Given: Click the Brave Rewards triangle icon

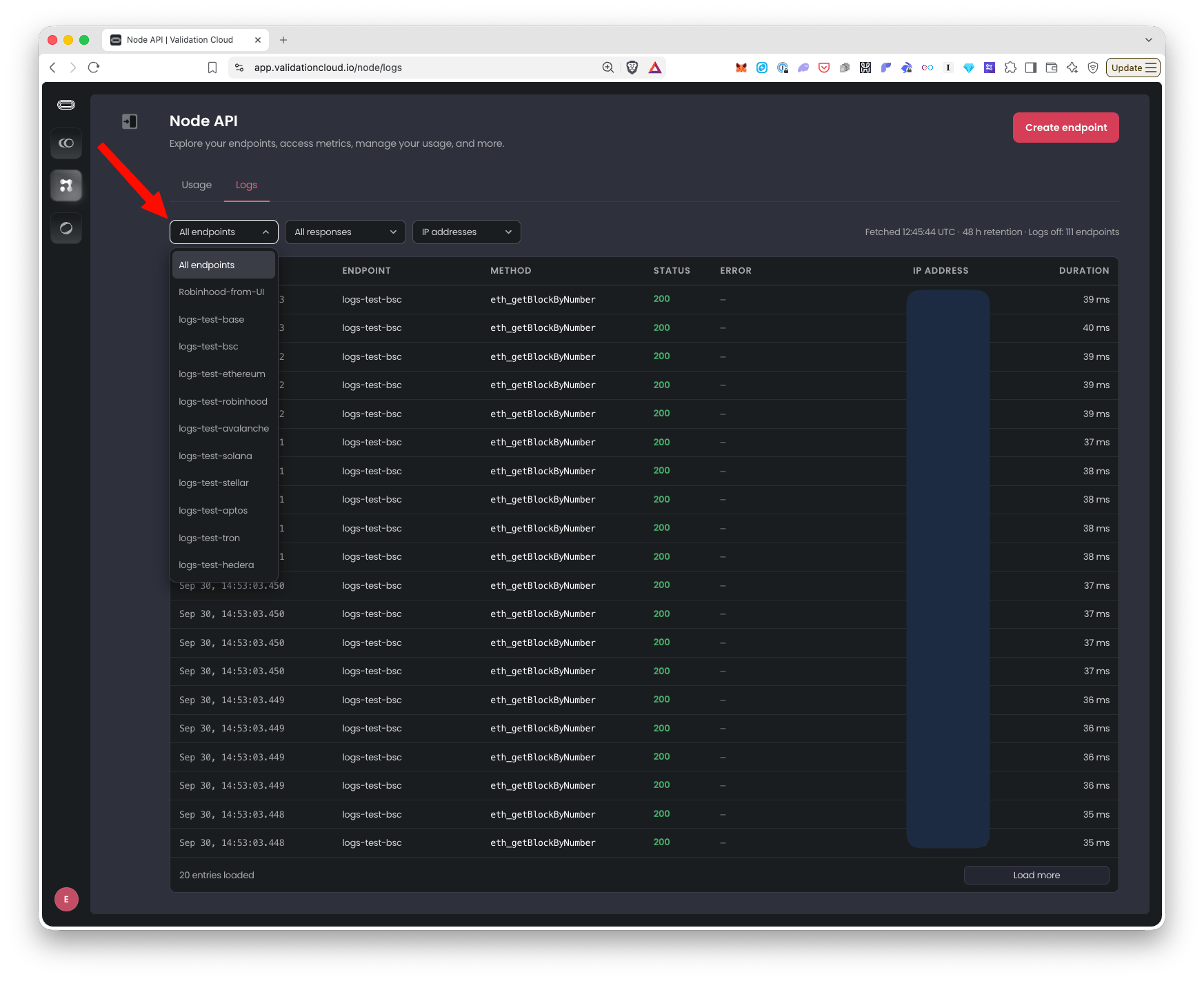Looking at the screenshot, I should pyautogui.click(x=655, y=68).
